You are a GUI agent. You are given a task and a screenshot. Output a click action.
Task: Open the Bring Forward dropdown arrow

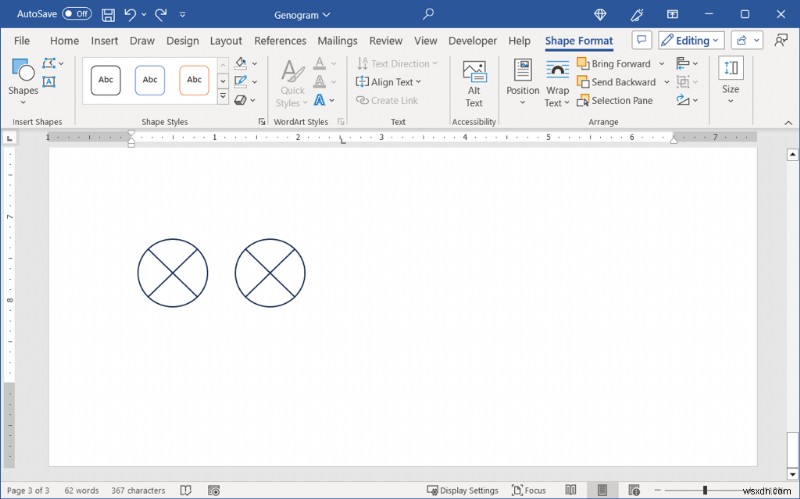pos(662,64)
